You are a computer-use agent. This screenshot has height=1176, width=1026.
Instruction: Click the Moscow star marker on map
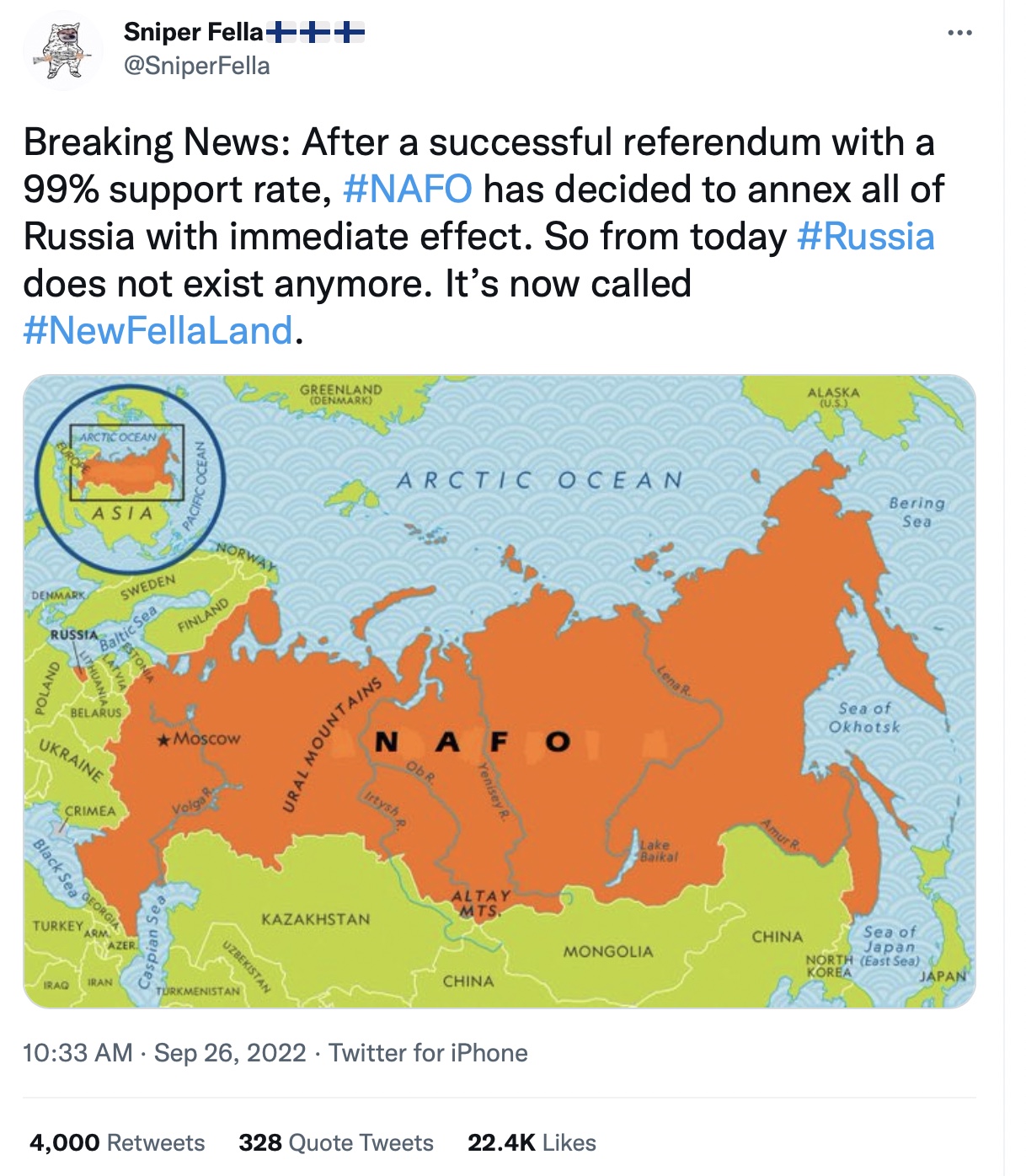[x=163, y=740]
